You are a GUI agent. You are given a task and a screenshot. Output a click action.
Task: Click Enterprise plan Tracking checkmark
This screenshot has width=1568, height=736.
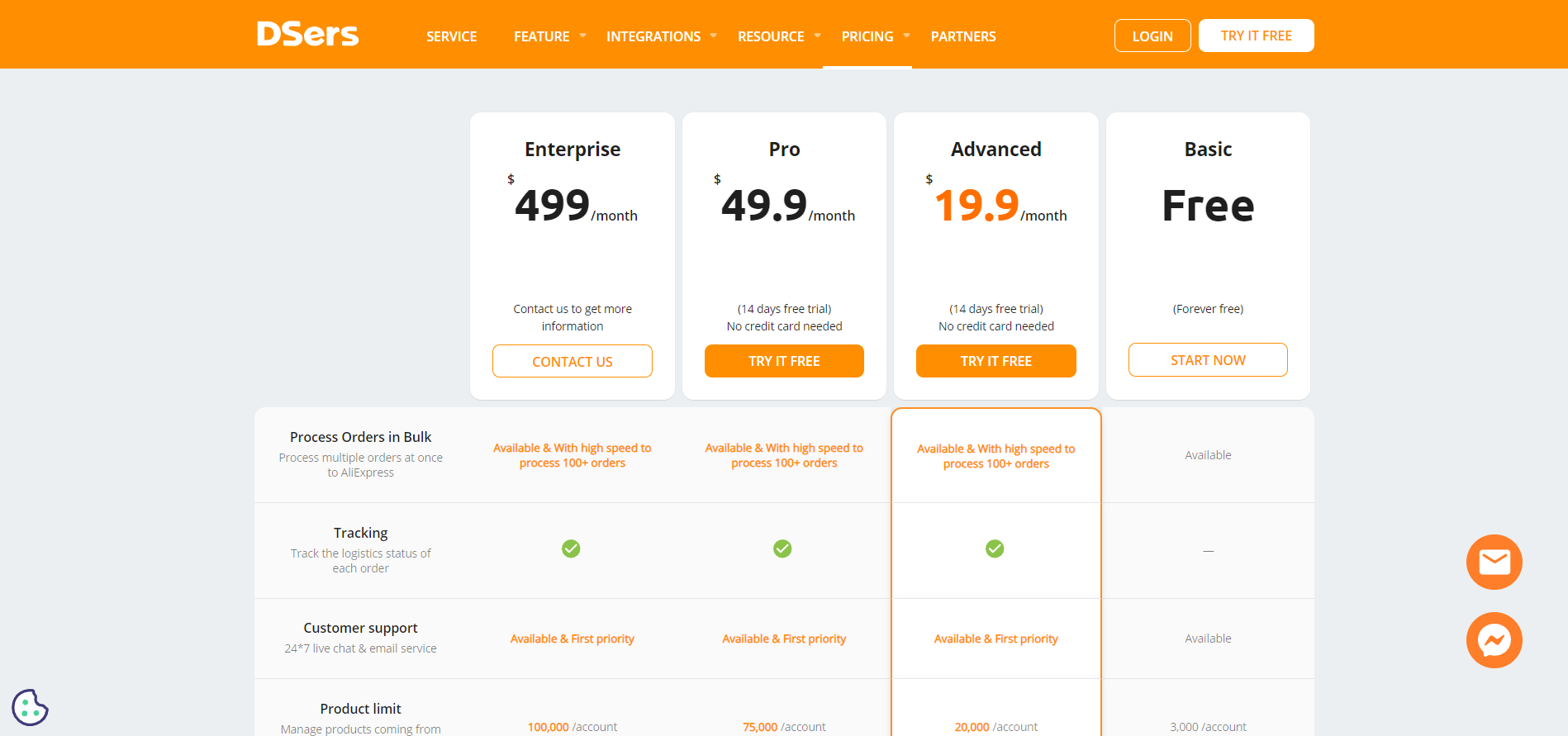[571, 548]
